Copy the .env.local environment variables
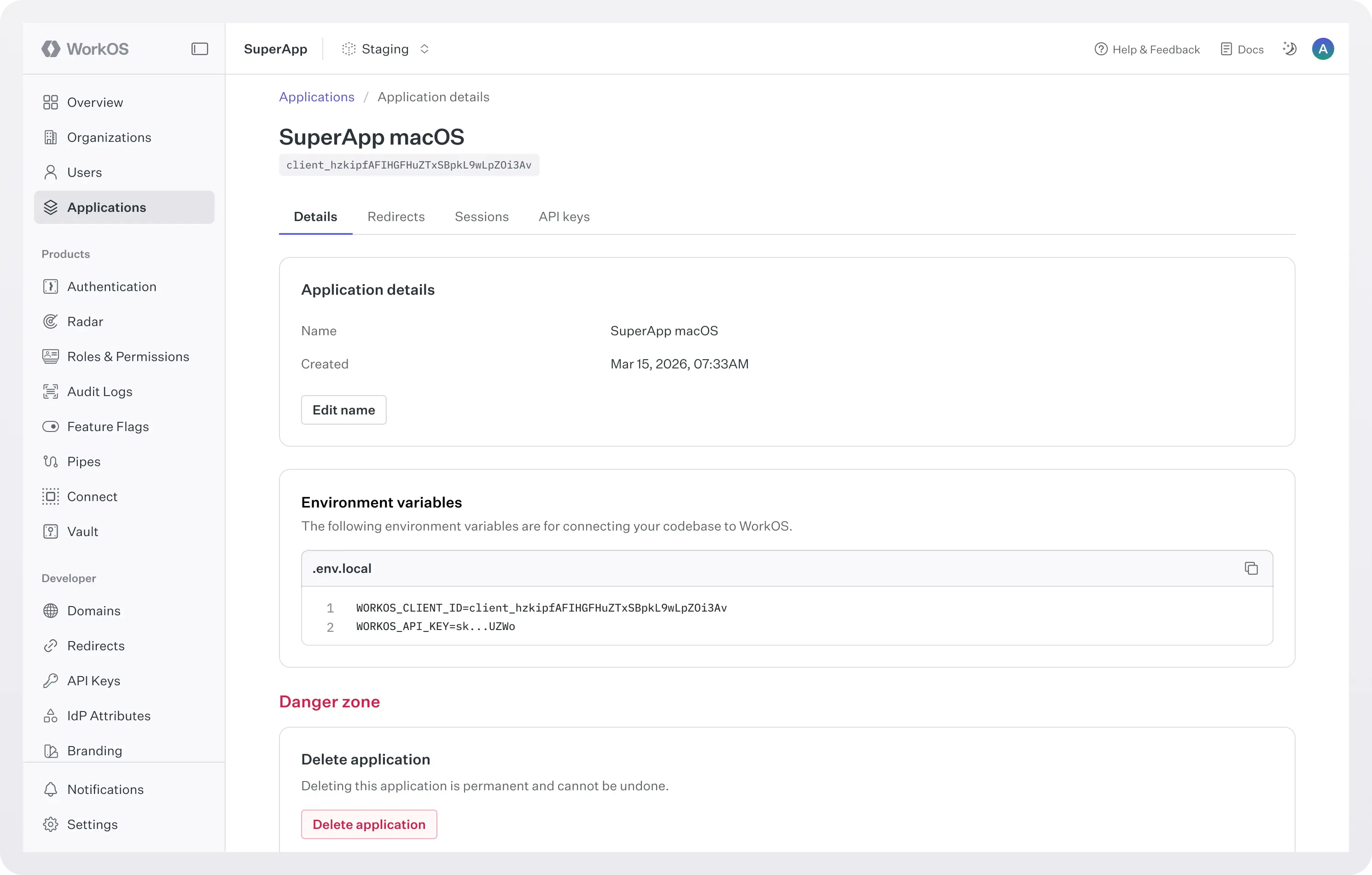 (1251, 568)
